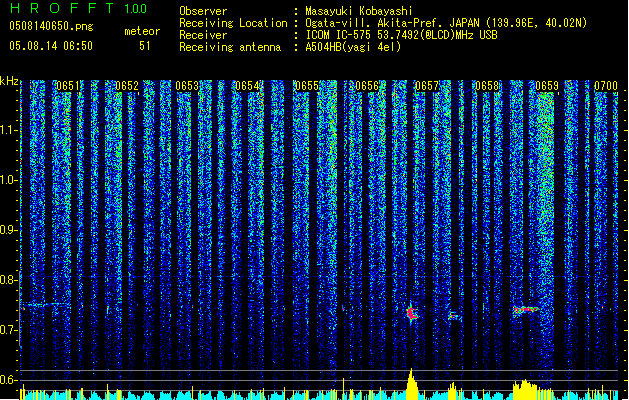Click the 0657 time marker
This screenshot has height=400, width=629.
(427, 86)
